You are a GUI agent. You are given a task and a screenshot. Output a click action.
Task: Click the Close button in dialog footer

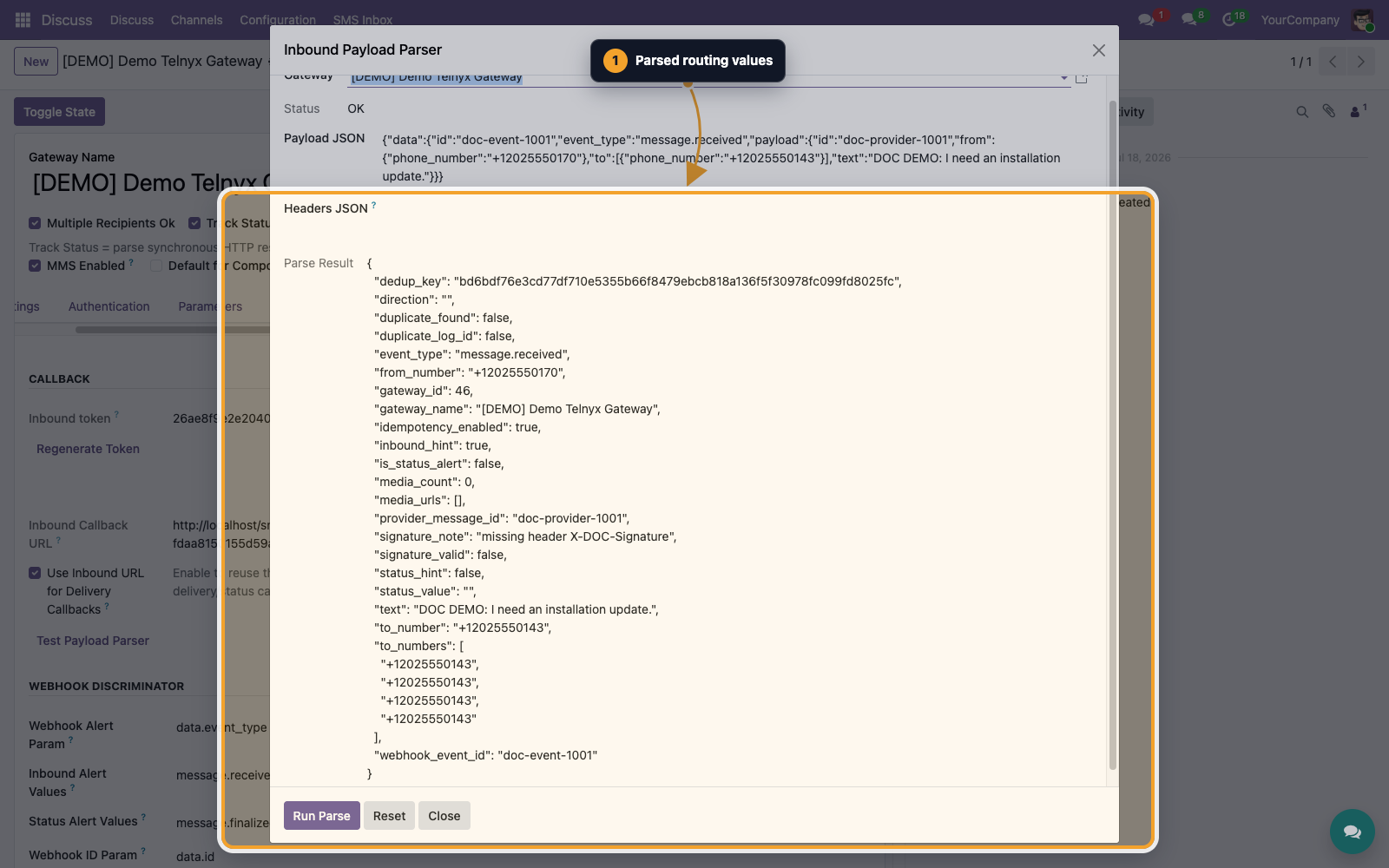(444, 816)
